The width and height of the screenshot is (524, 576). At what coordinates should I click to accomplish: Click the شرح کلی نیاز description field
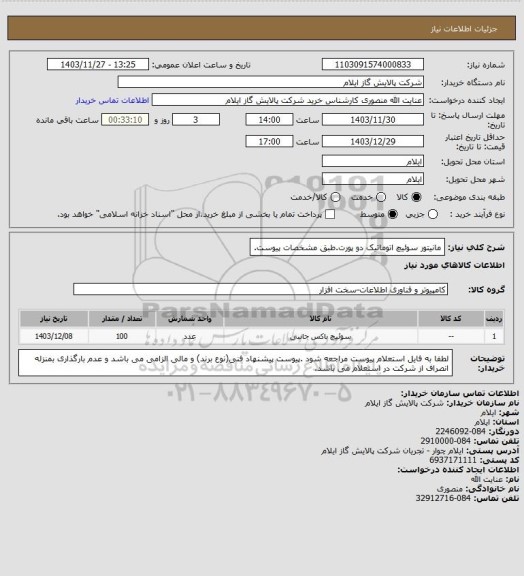(347, 247)
